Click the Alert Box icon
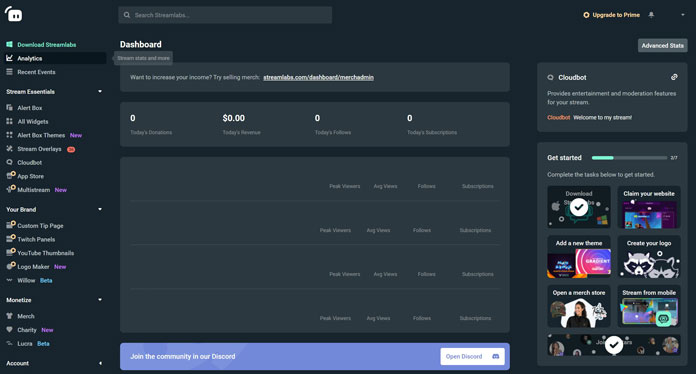The image size is (696, 374). pyautogui.click(x=9, y=108)
